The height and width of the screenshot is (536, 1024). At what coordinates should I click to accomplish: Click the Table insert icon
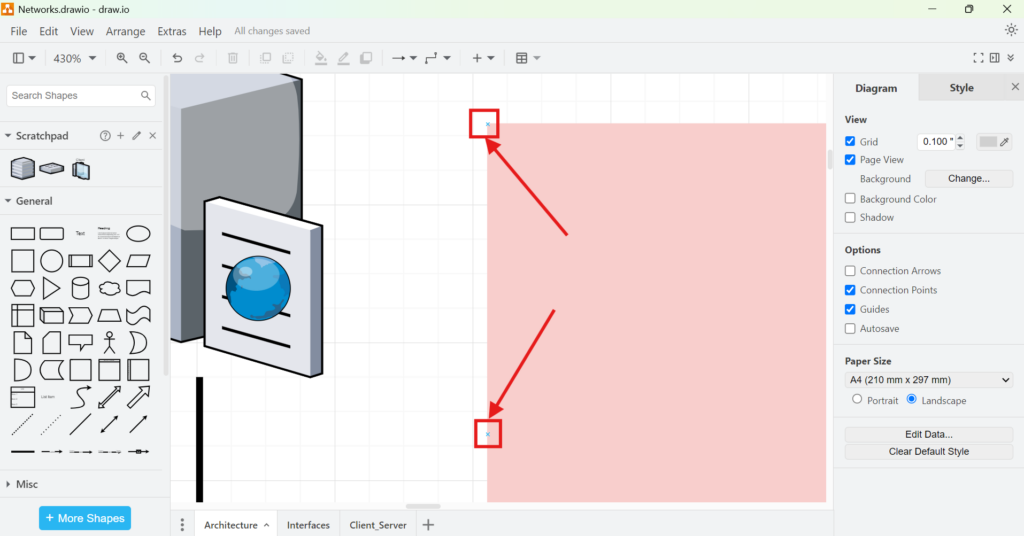coord(526,58)
